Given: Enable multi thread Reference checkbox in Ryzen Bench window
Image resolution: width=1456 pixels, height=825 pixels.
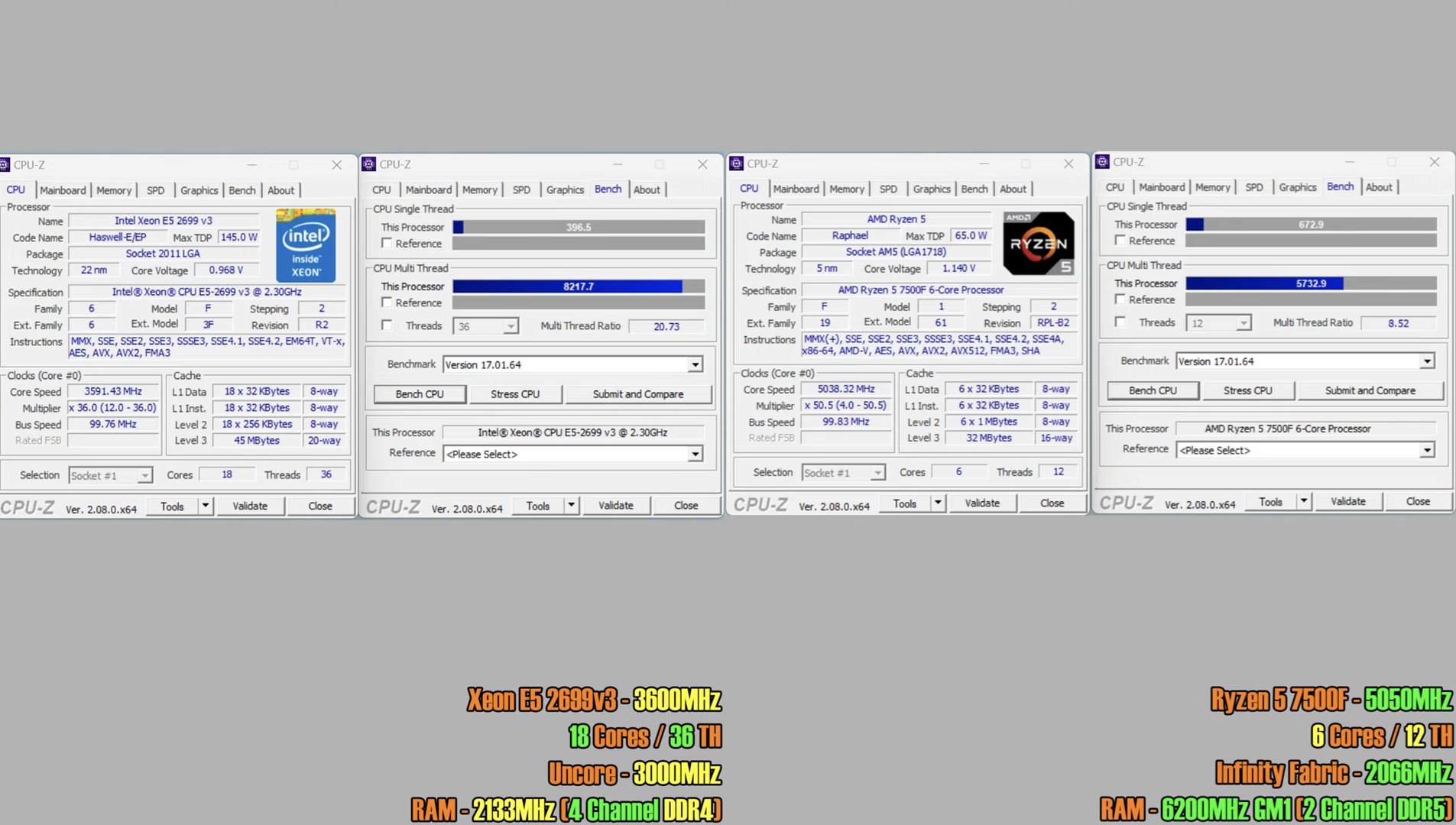Looking at the screenshot, I should pos(1120,299).
